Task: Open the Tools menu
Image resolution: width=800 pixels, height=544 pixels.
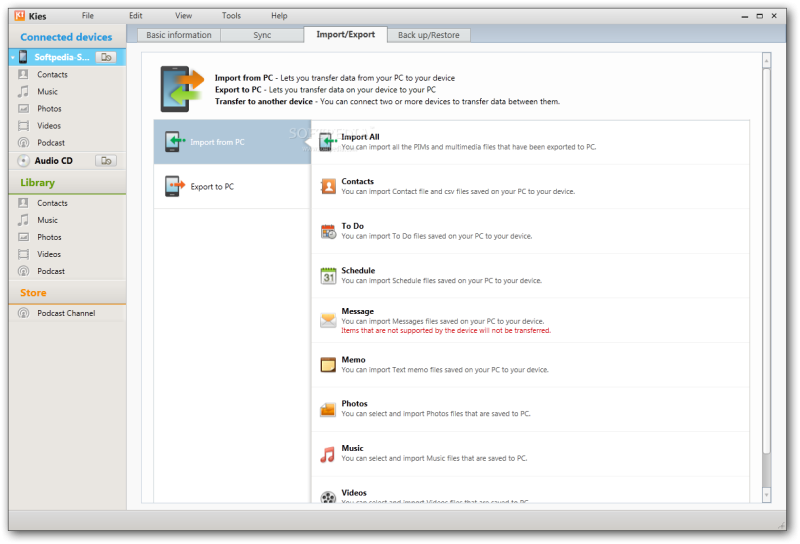Action: coord(231,16)
